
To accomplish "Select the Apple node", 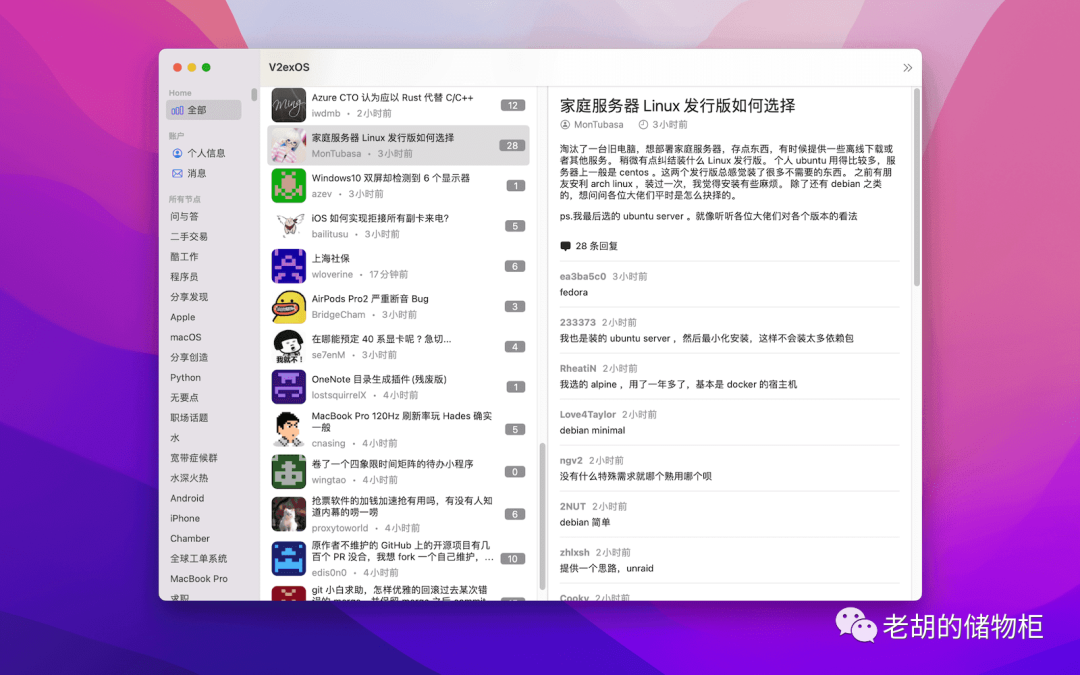I will coord(183,317).
